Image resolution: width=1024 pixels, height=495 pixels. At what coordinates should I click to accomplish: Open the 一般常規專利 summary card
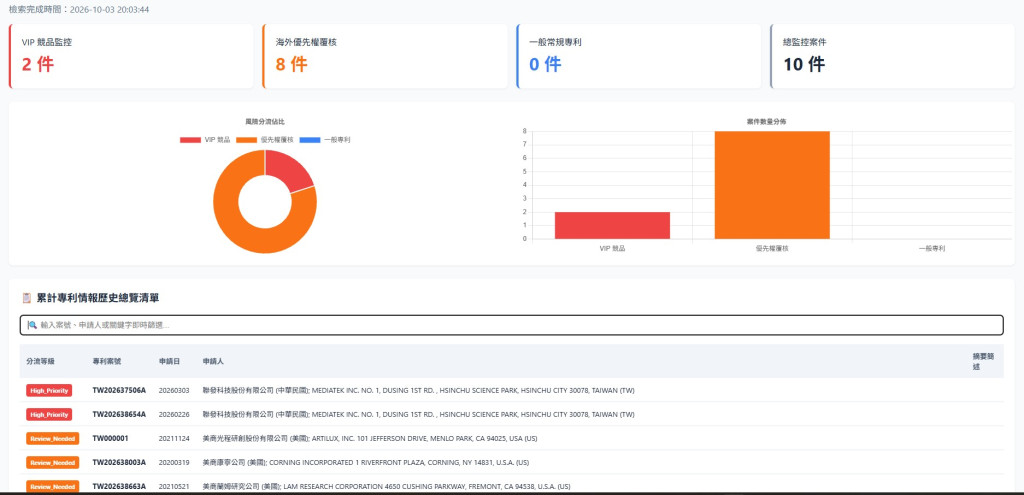[639, 56]
